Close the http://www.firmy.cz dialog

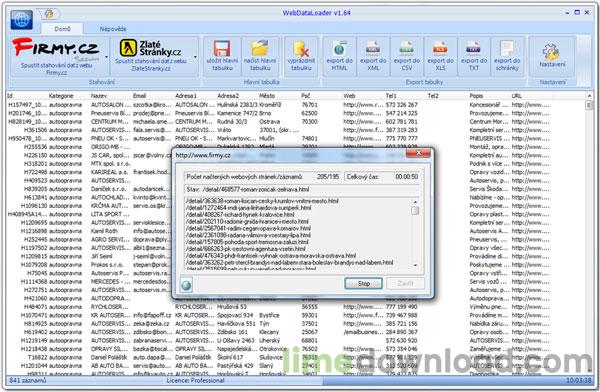[418, 153]
